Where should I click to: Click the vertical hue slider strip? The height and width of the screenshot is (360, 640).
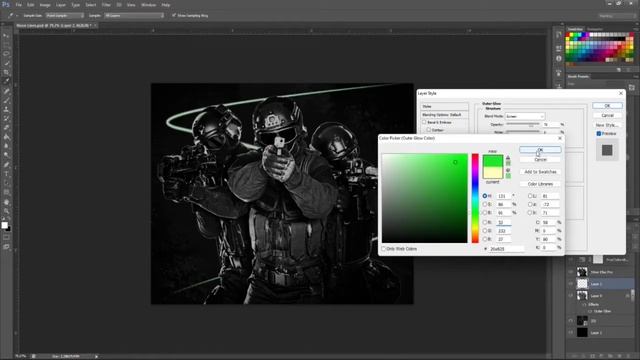tap(475, 198)
